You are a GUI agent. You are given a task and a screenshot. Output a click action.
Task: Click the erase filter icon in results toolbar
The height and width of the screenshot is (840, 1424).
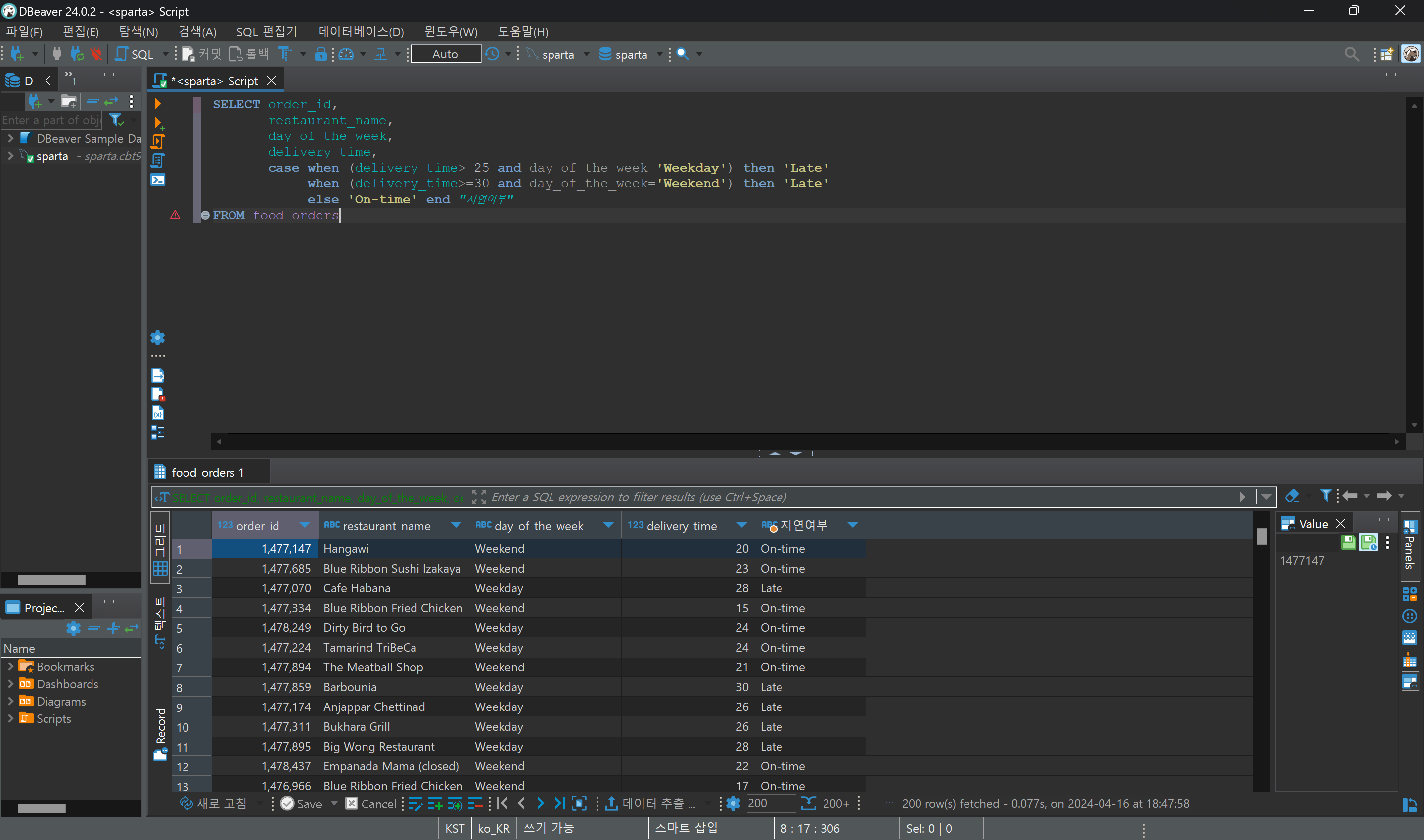(1291, 496)
